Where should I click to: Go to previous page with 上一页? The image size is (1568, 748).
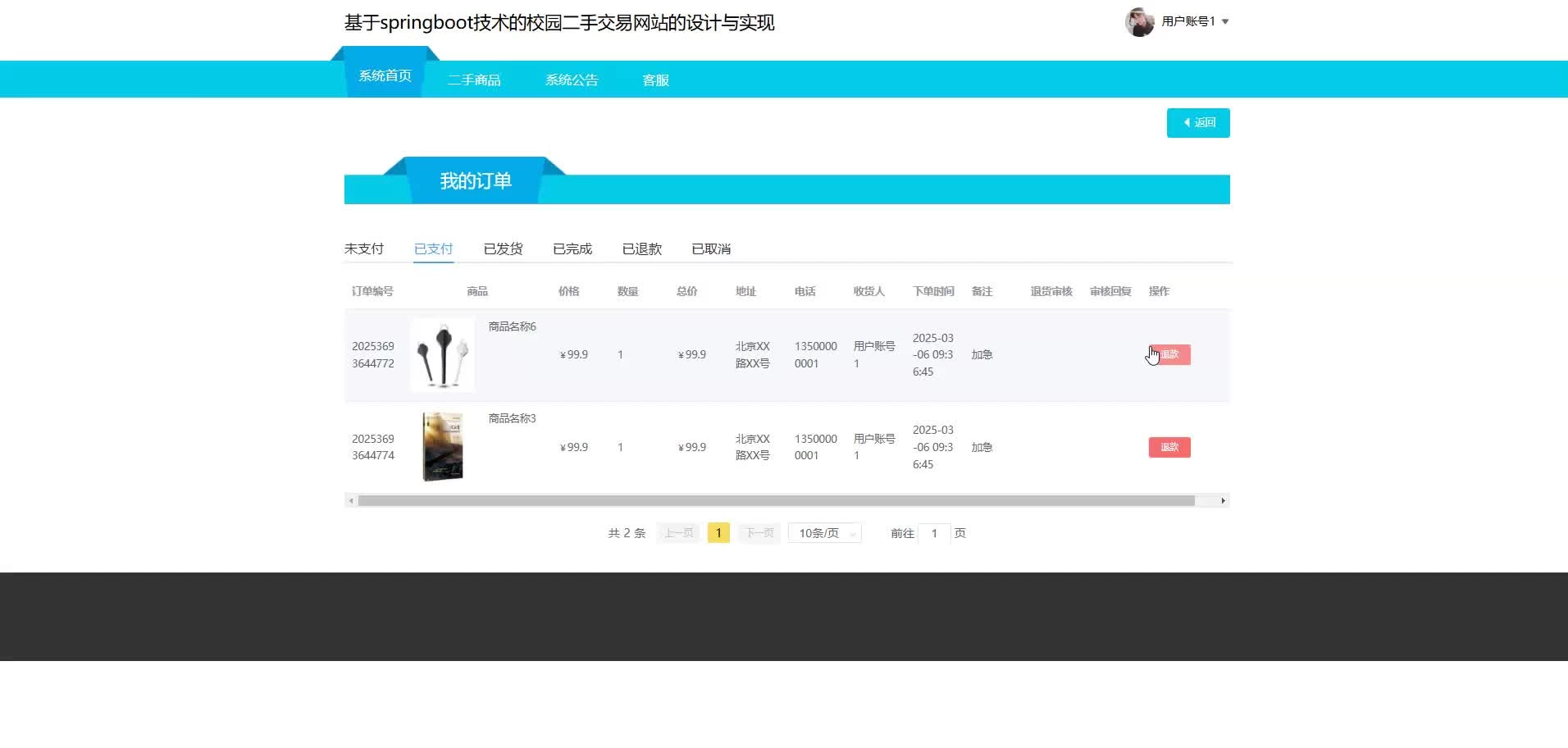678,533
